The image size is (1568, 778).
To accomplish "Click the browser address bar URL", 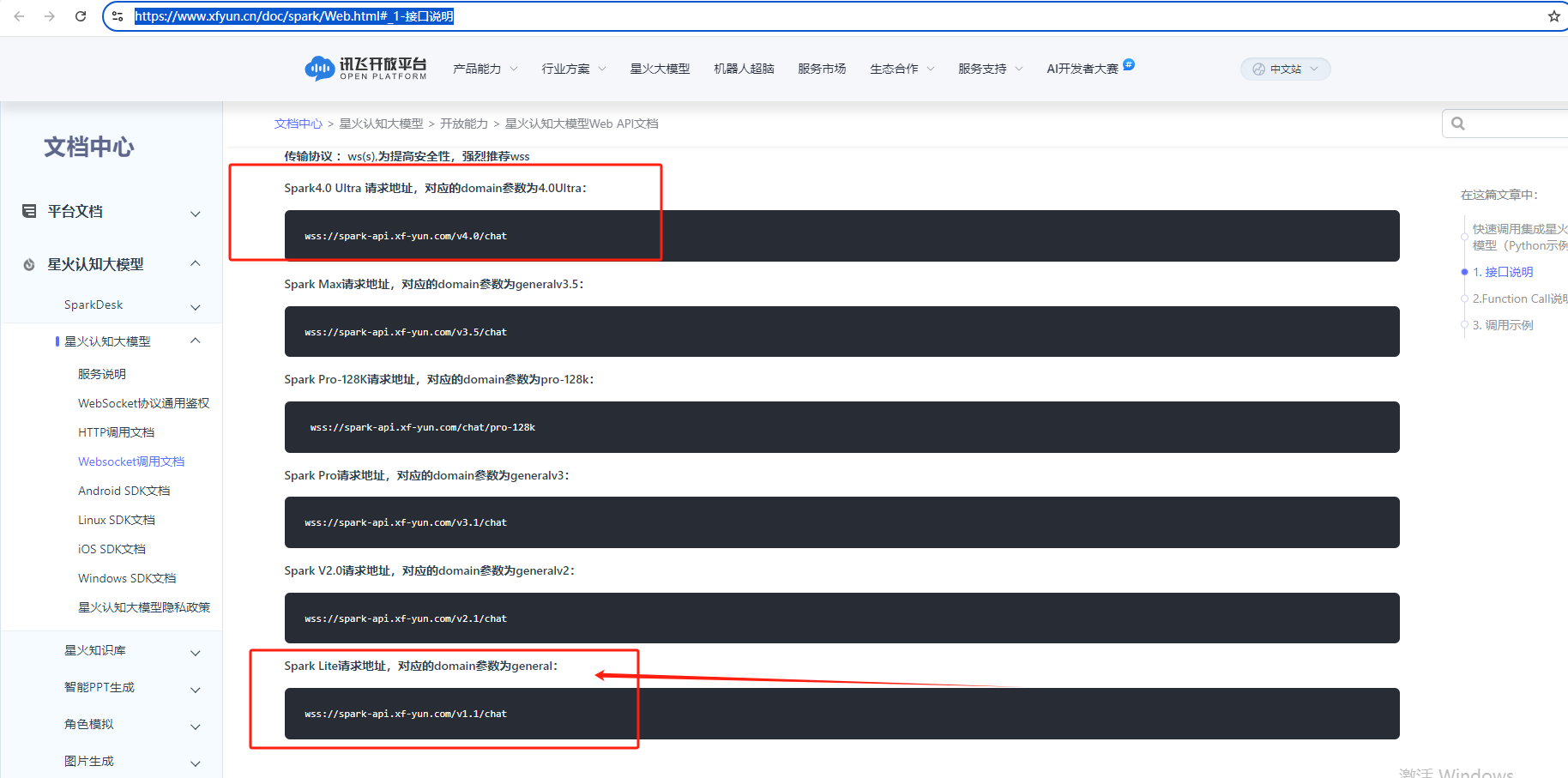I will coord(294,16).
